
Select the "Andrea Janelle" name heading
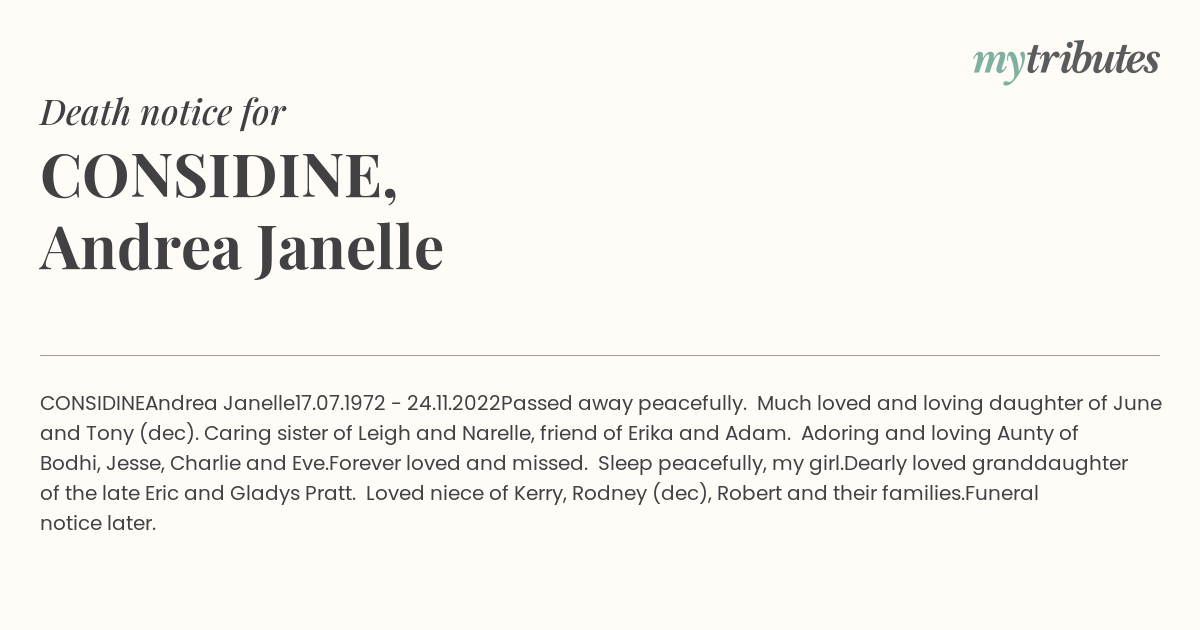(x=242, y=246)
